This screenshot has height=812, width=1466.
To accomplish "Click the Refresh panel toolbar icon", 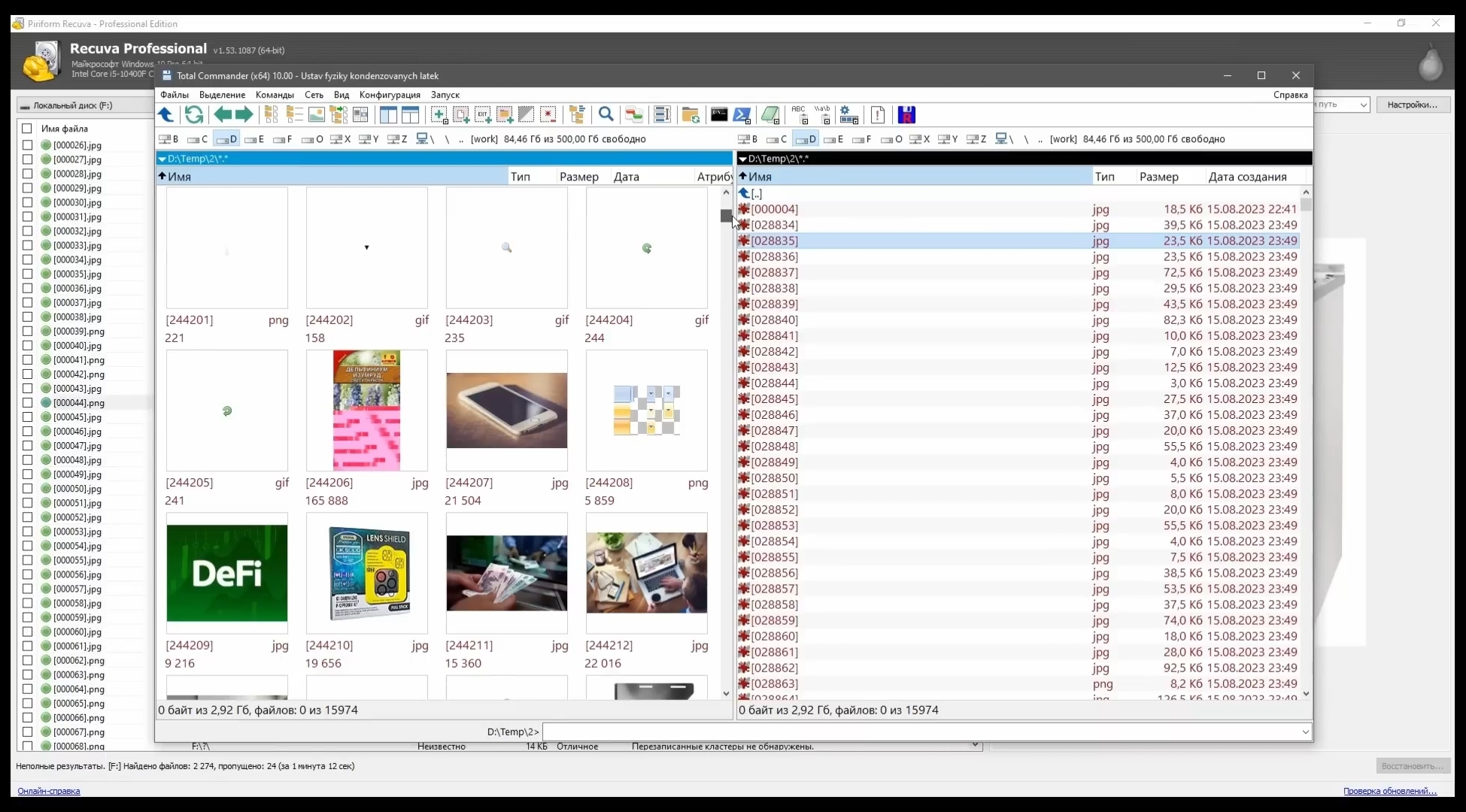I will tap(194, 115).
